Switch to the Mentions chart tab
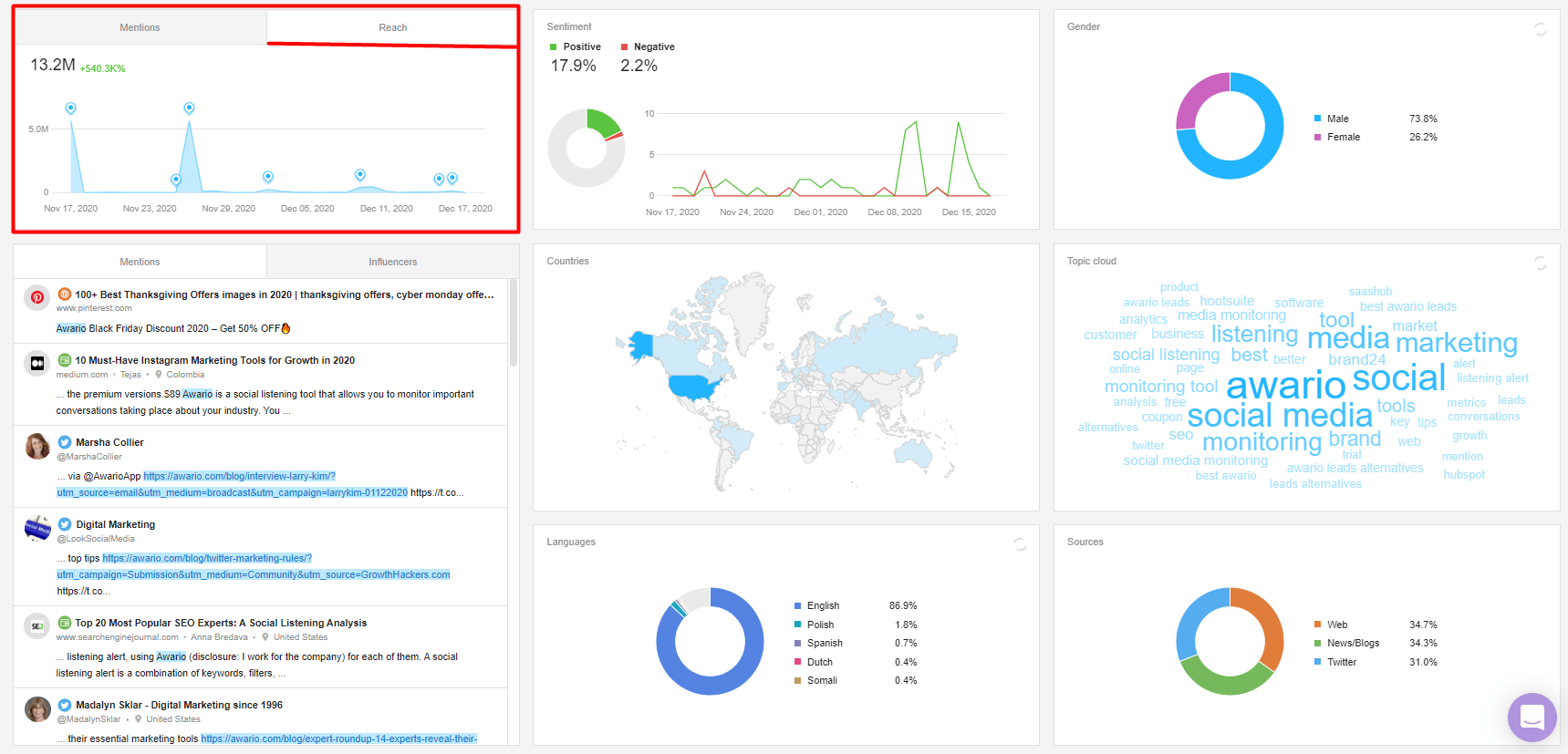This screenshot has width=1568, height=754. point(140,27)
